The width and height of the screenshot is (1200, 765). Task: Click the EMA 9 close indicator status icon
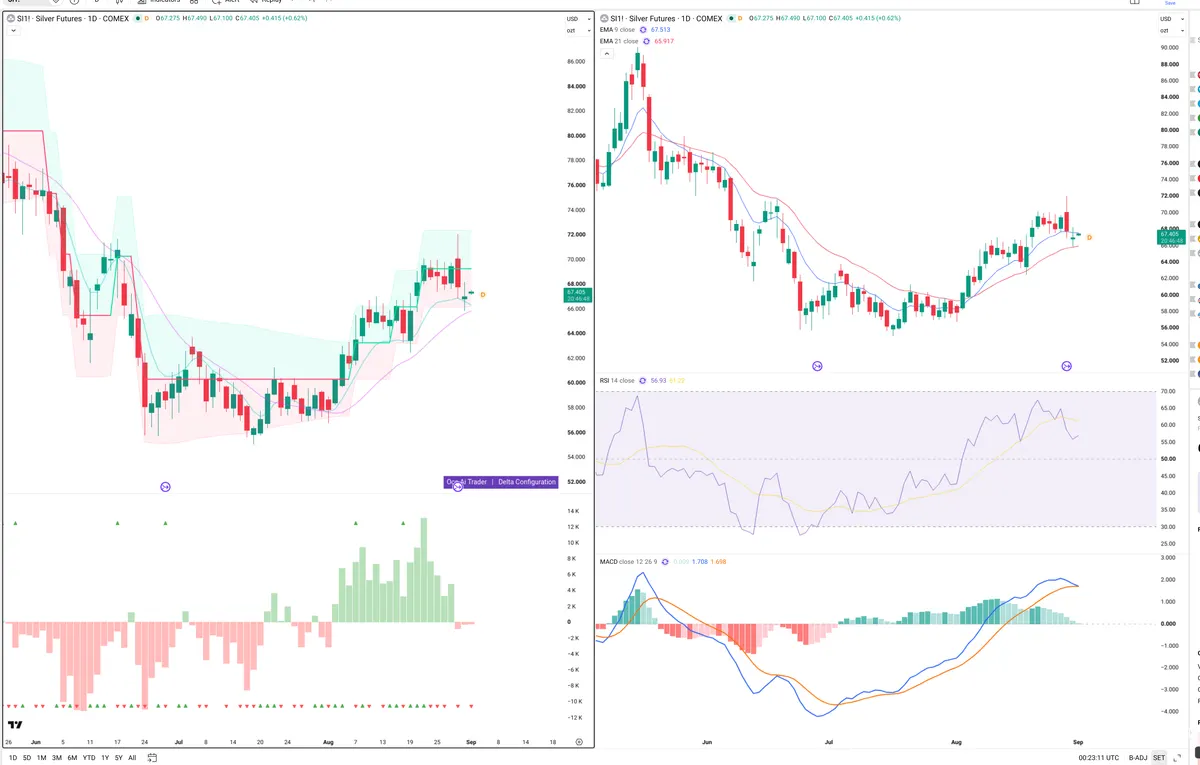pyautogui.click(x=644, y=30)
